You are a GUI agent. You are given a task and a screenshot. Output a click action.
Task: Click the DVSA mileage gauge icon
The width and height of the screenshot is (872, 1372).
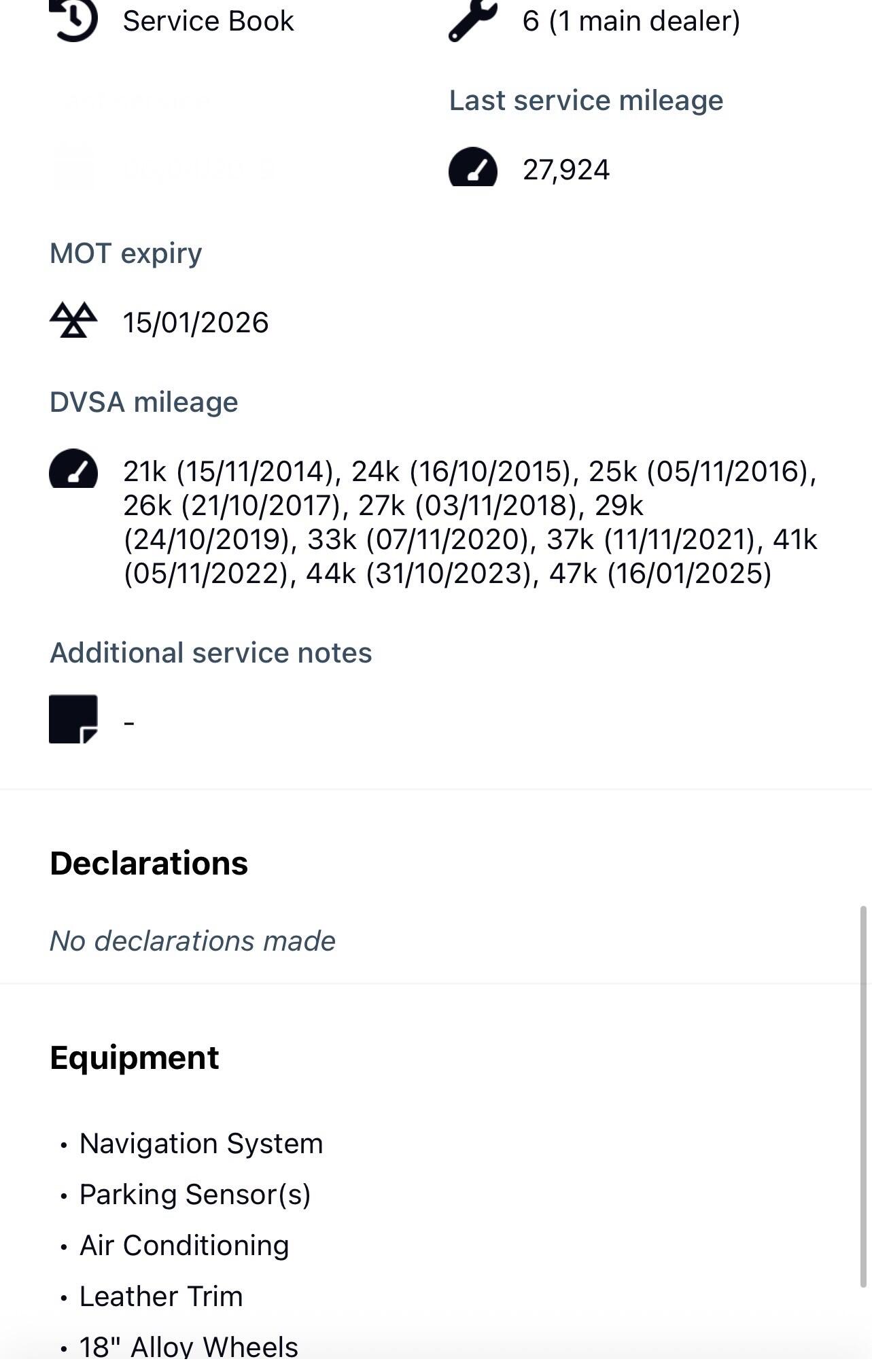click(73, 469)
